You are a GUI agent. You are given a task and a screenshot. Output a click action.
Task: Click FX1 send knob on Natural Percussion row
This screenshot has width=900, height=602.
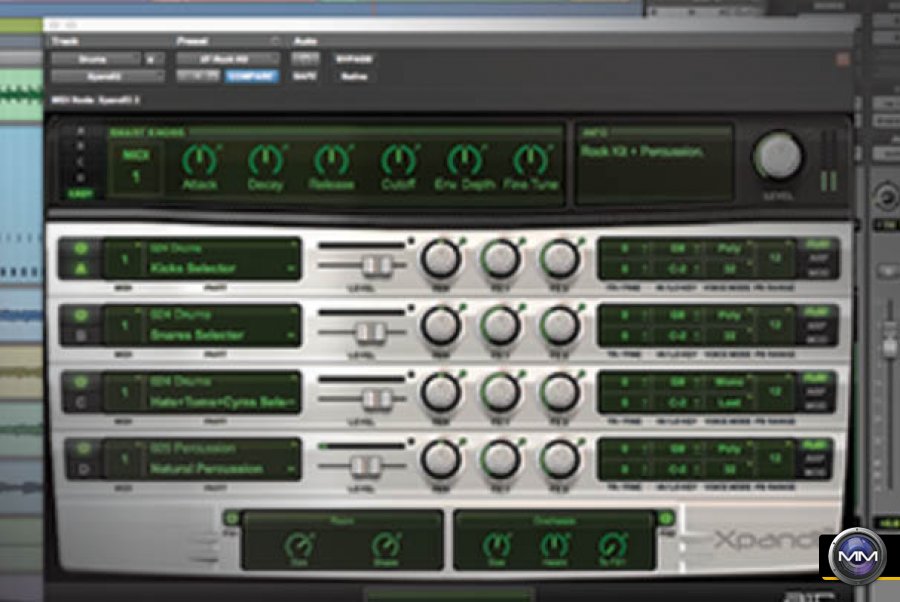[x=500, y=459]
